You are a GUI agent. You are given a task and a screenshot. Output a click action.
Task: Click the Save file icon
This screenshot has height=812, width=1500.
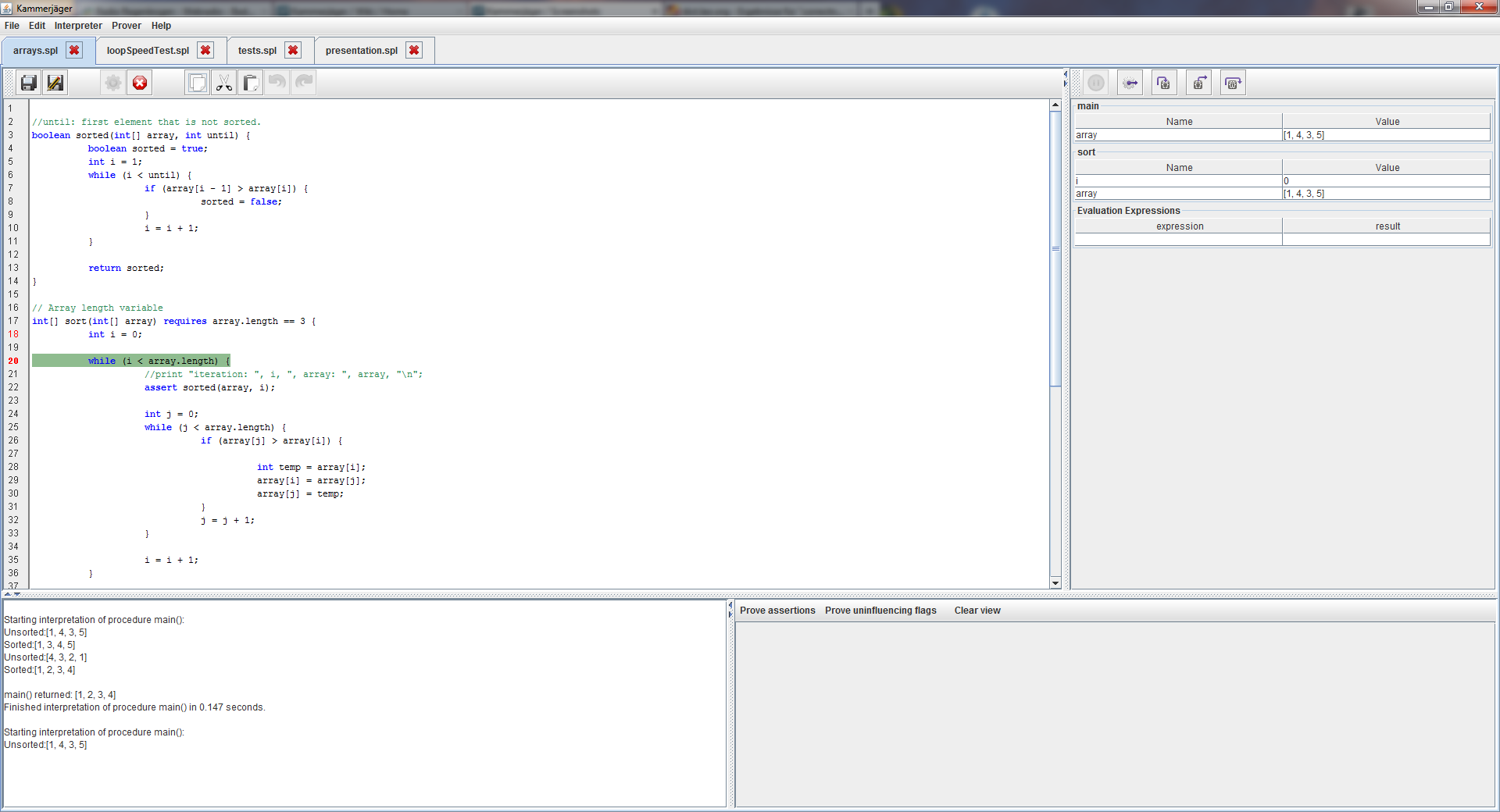tap(29, 83)
